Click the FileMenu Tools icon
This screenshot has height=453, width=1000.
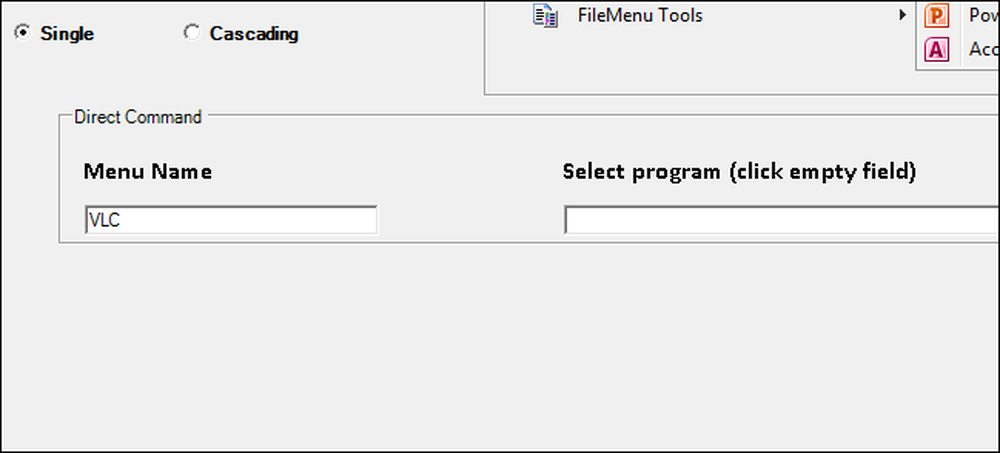click(545, 16)
